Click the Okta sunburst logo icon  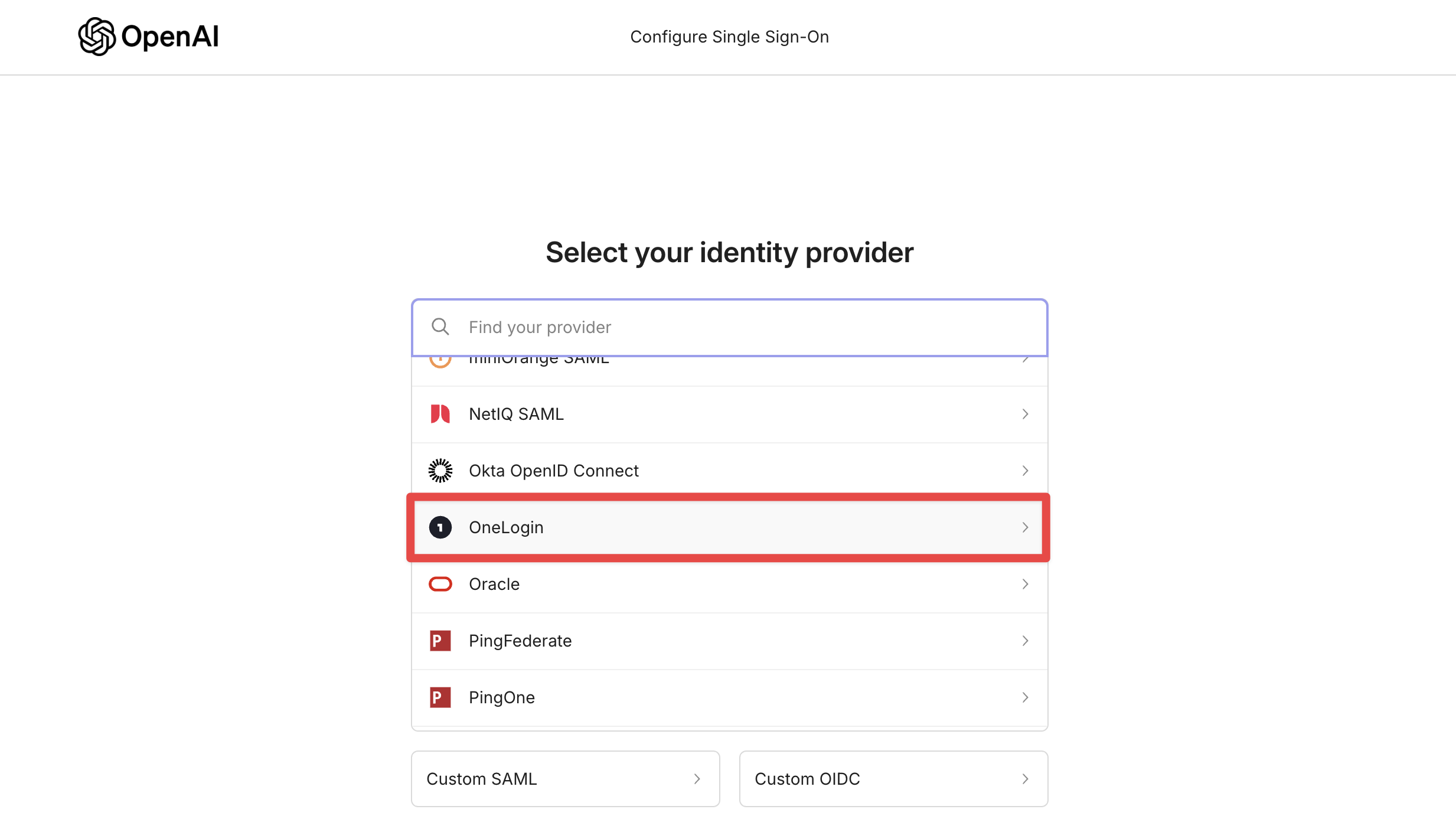point(440,471)
